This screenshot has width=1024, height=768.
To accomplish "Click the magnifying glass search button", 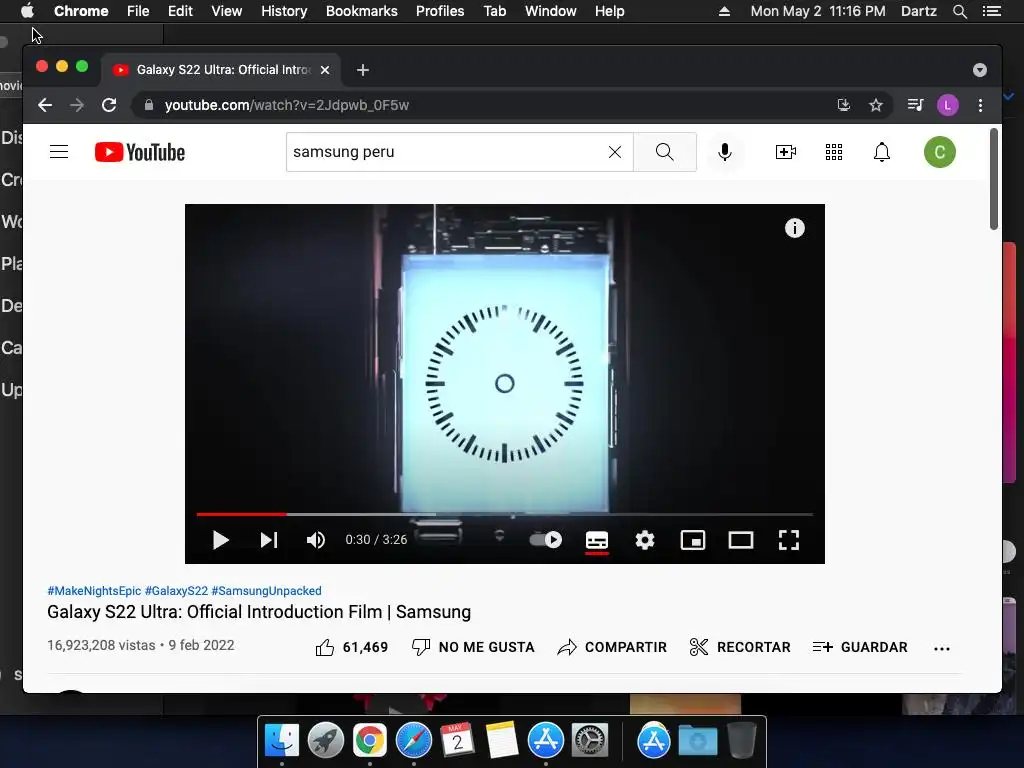I will tap(665, 152).
